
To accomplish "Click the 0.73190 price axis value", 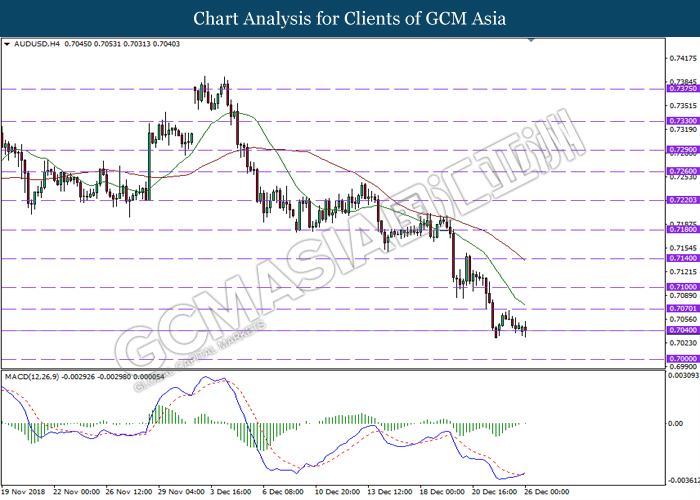I will pos(683,129).
